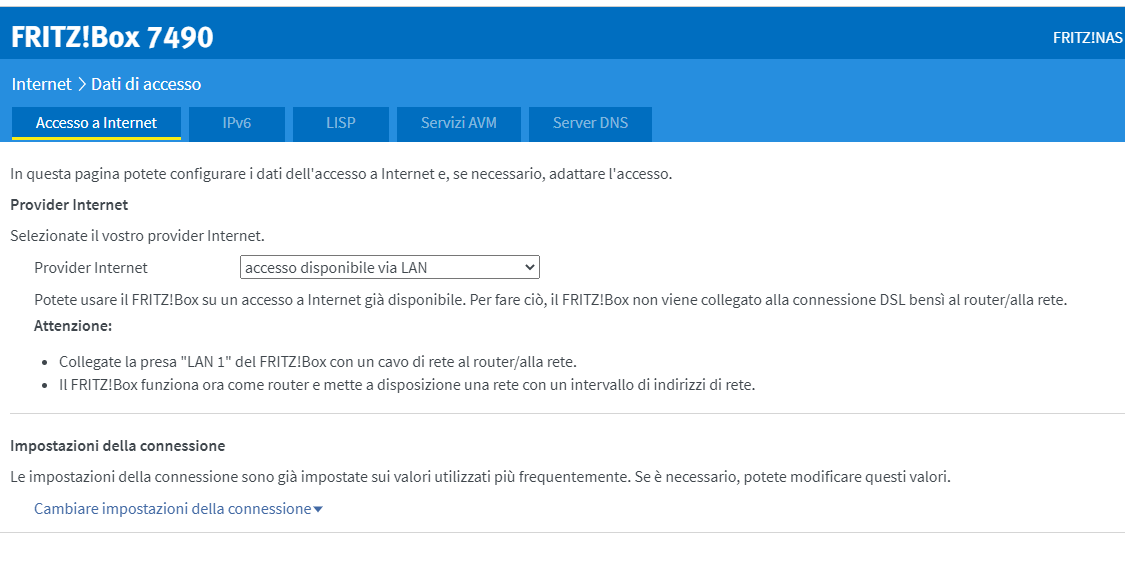Click the 'In questa pagina potete configurare' intro
Screen dimensions: 1125x576
[341, 174]
